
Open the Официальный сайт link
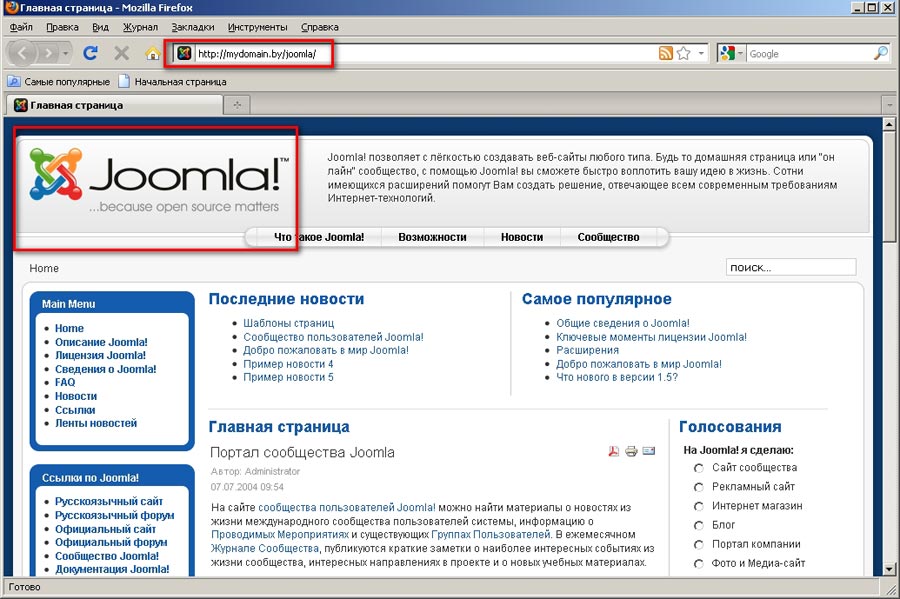(x=106, y=529)
